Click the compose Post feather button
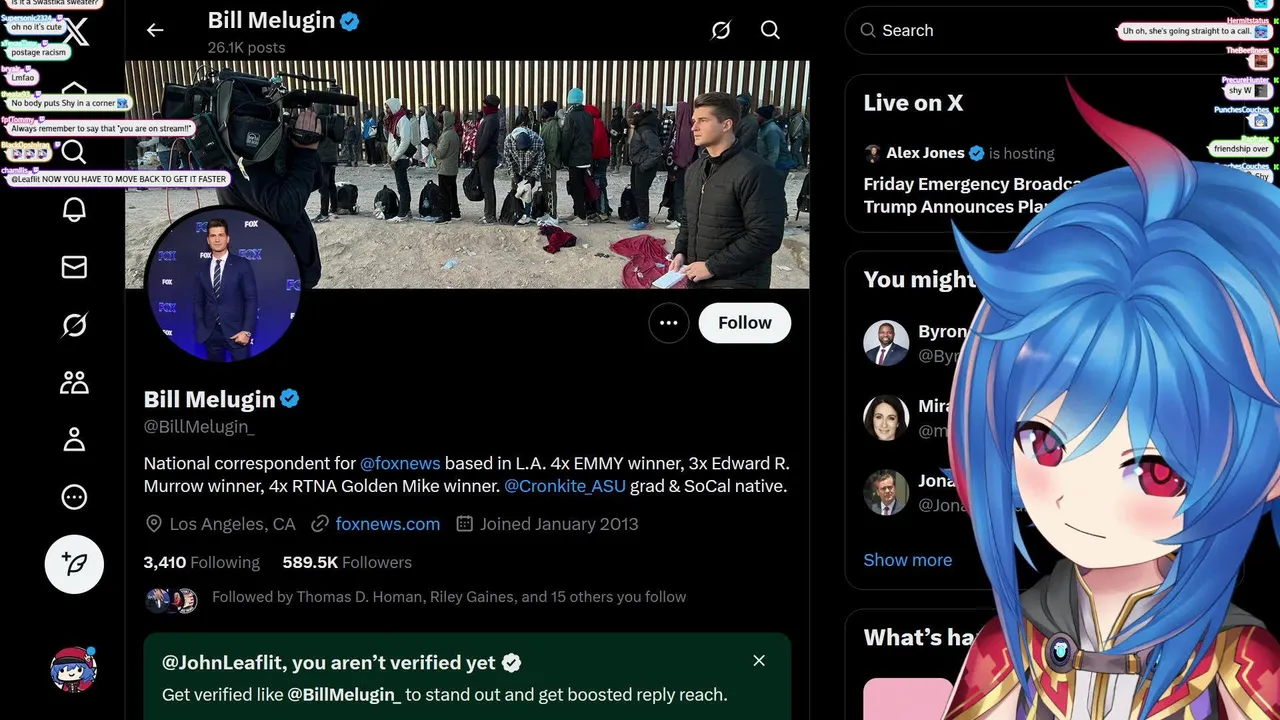This screenshot has width=1280, height=720. 74,565
